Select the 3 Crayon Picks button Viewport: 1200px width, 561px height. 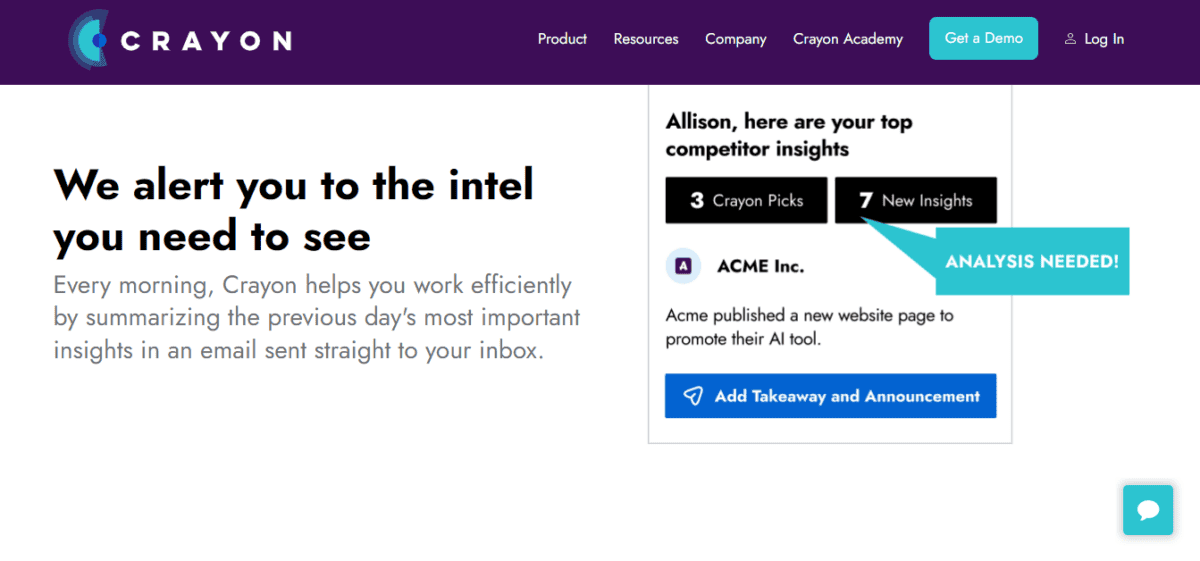[x=747, y=200]
